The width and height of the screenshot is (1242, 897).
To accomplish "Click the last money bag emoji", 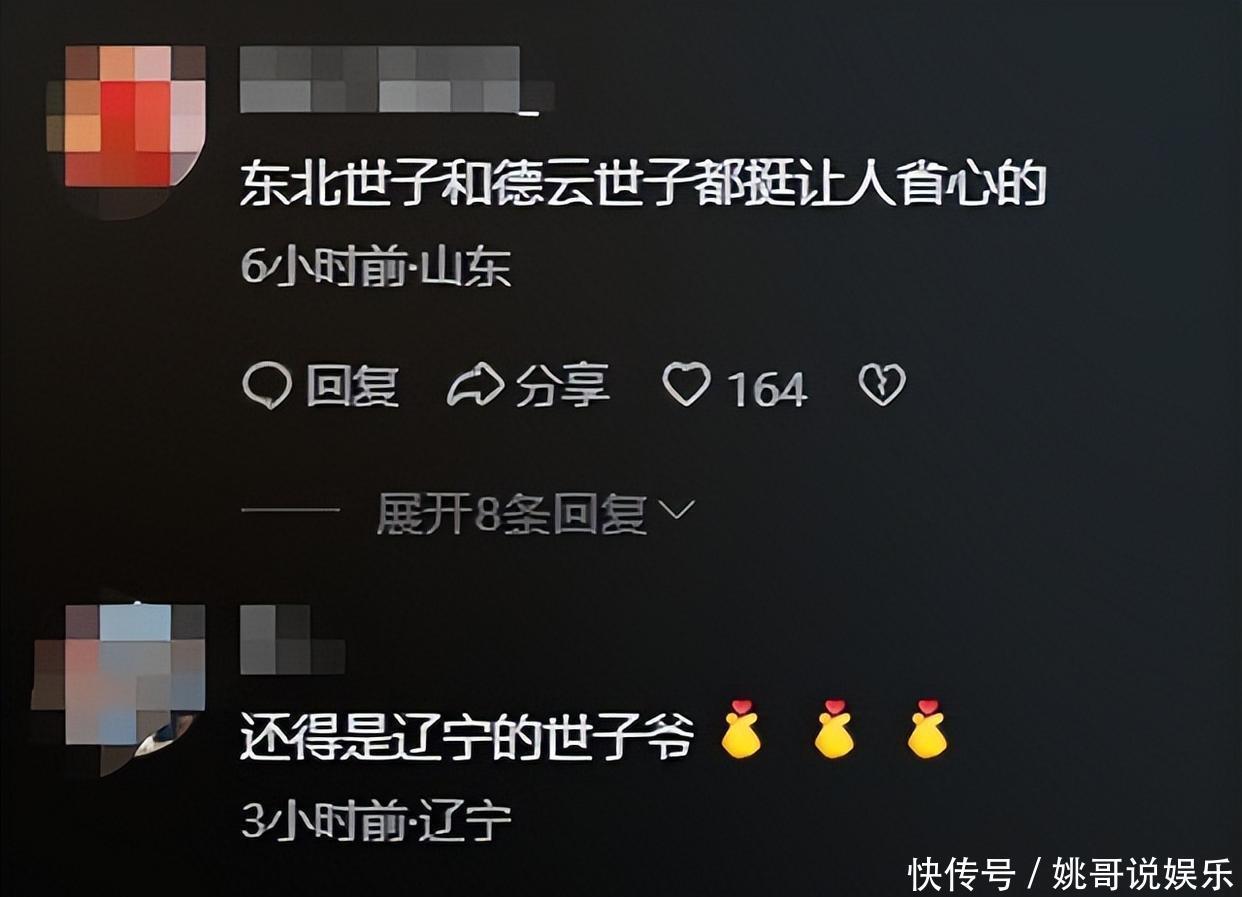I will pos(927,729).
